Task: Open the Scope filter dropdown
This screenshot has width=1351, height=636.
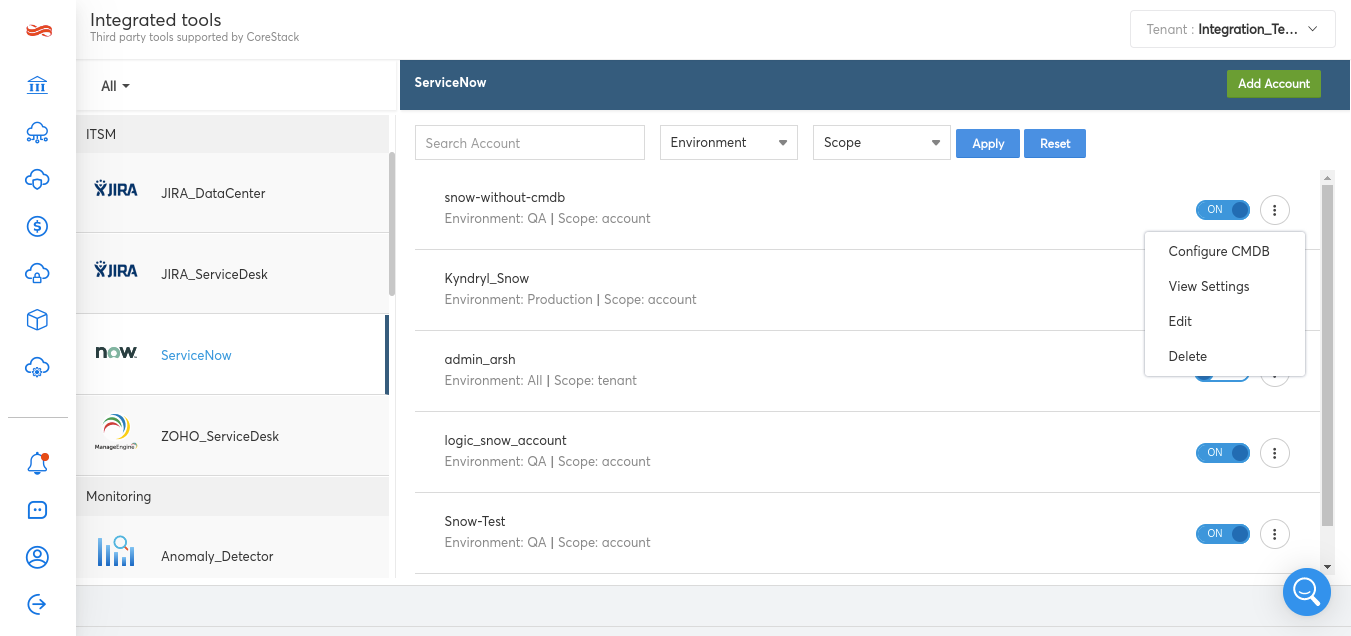Action: coord(882,142)
